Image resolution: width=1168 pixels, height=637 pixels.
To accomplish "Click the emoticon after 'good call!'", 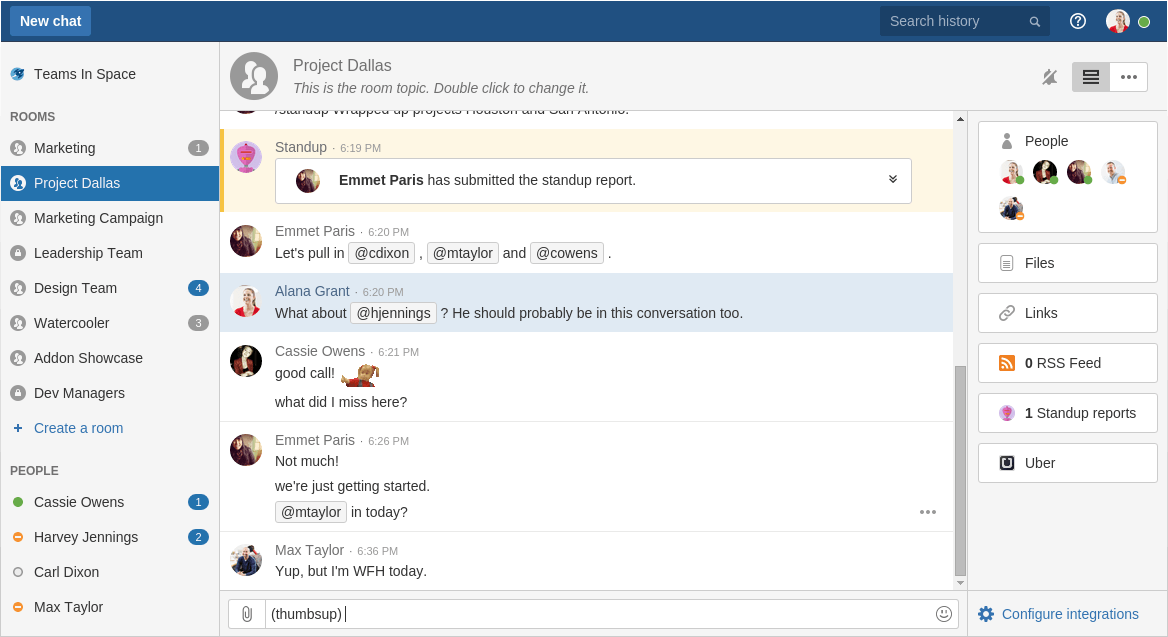I will (x=361, y=375).
